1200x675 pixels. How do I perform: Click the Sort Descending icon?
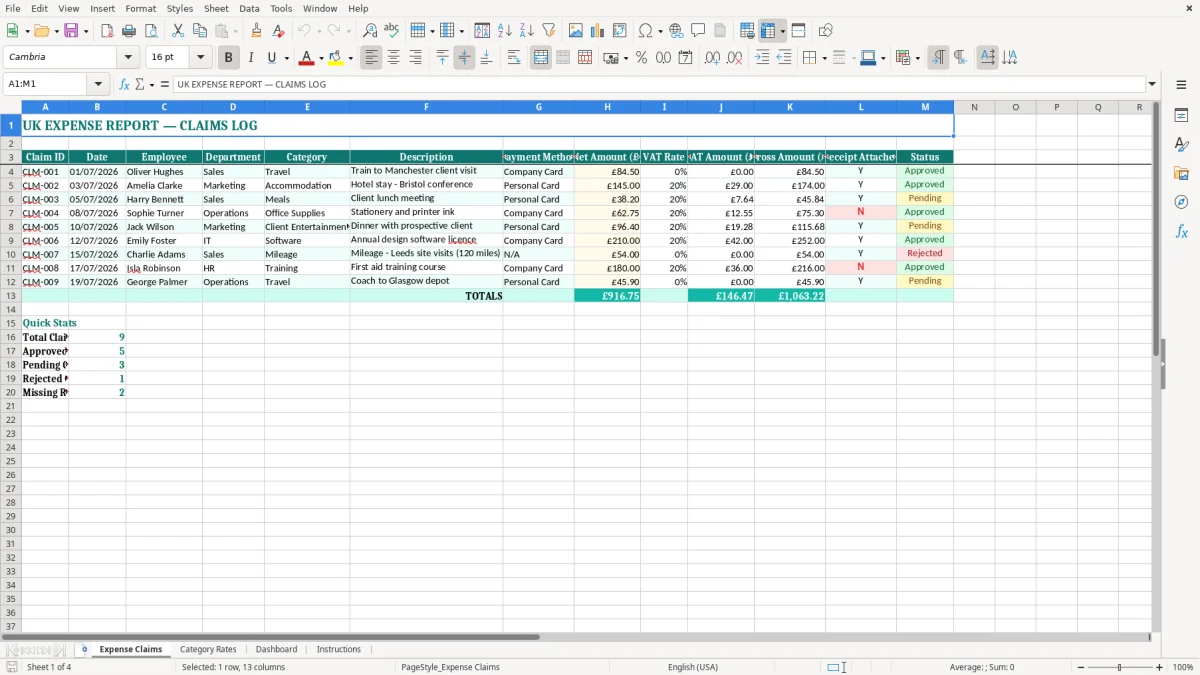[527, 31]
